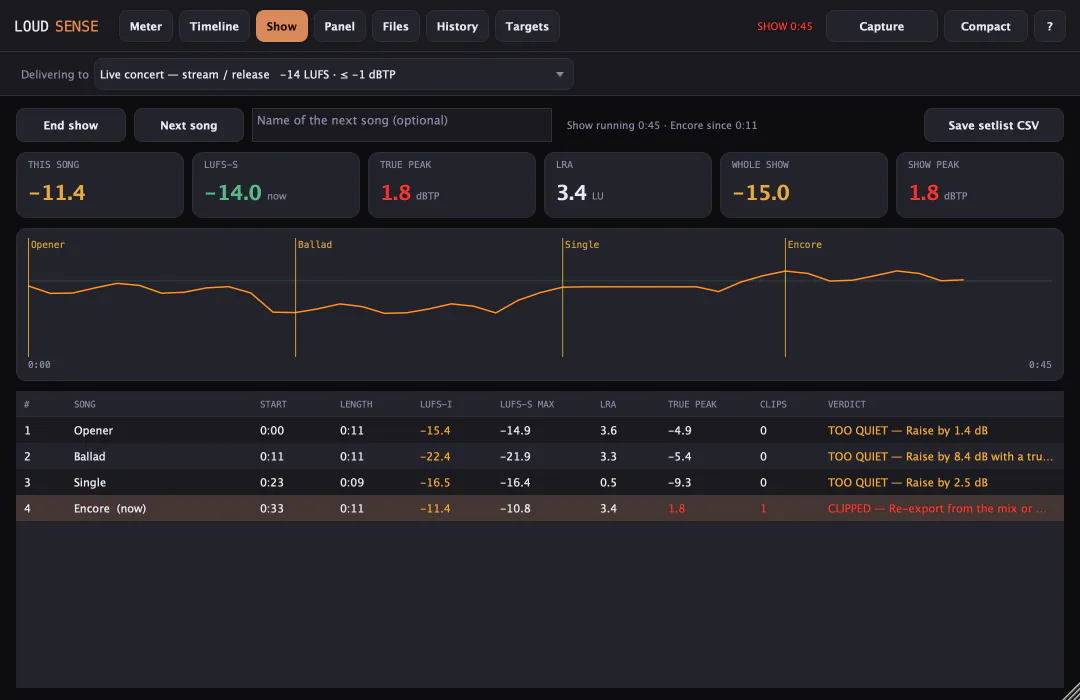The width and height of the screenshot is (1080, 700).
Task: Click the Encore clips count of 1
Action: click(763, 508)
